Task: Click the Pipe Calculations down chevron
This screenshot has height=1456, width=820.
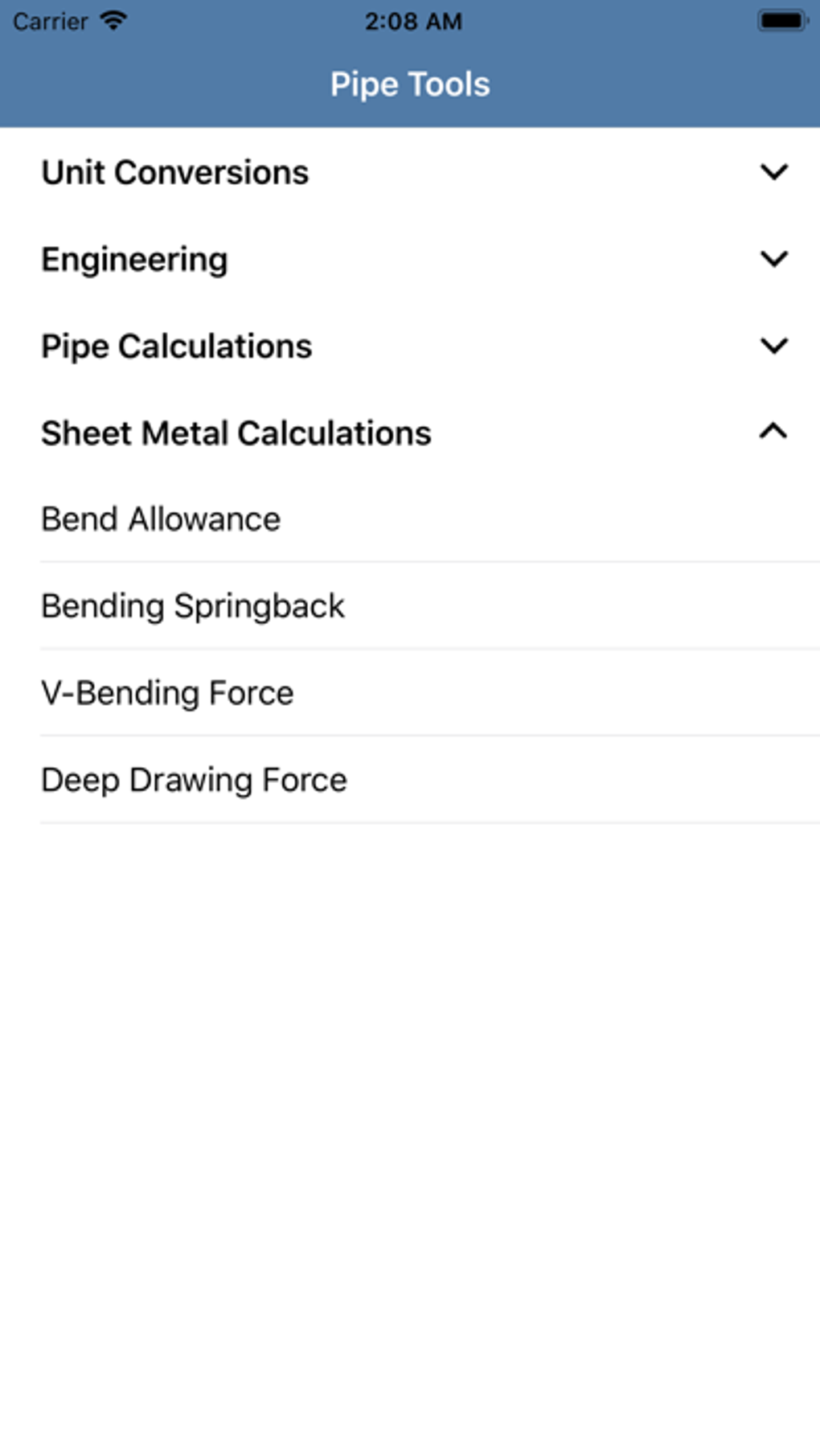Action: click(773, 346)
